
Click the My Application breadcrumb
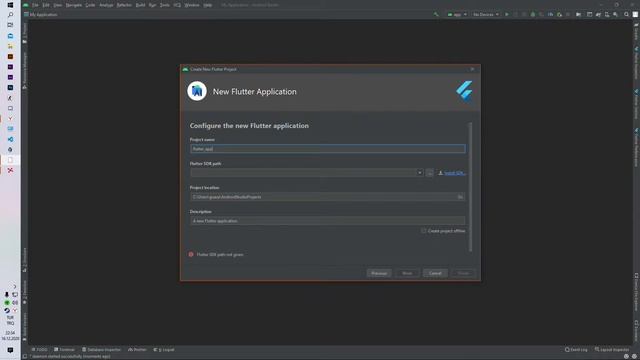tap(43, 14)
